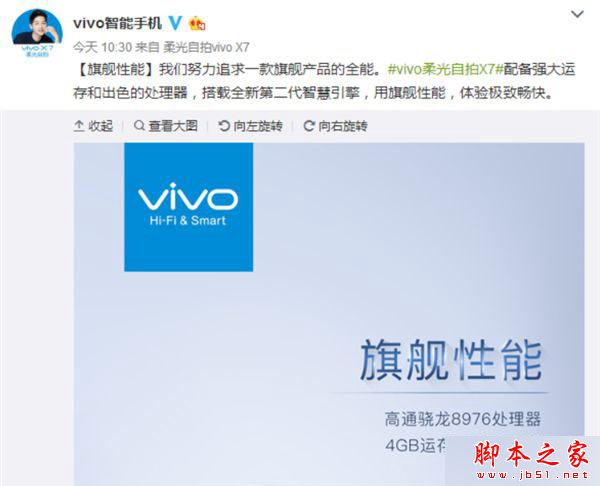600x486 pixels.
Task: Click the 脚本之家 watermark logo
Action: (531, 453)
